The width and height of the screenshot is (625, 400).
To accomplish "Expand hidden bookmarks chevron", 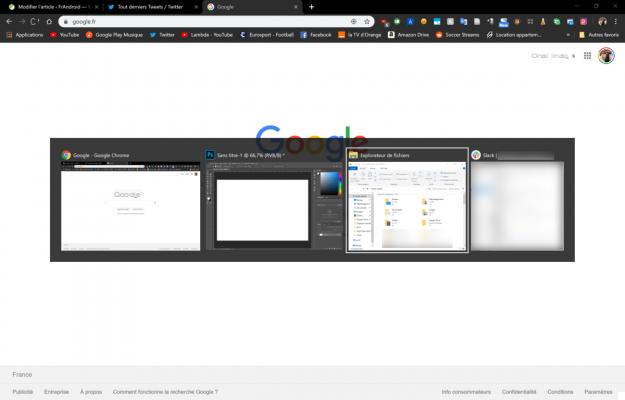I will tap(568, 35).
